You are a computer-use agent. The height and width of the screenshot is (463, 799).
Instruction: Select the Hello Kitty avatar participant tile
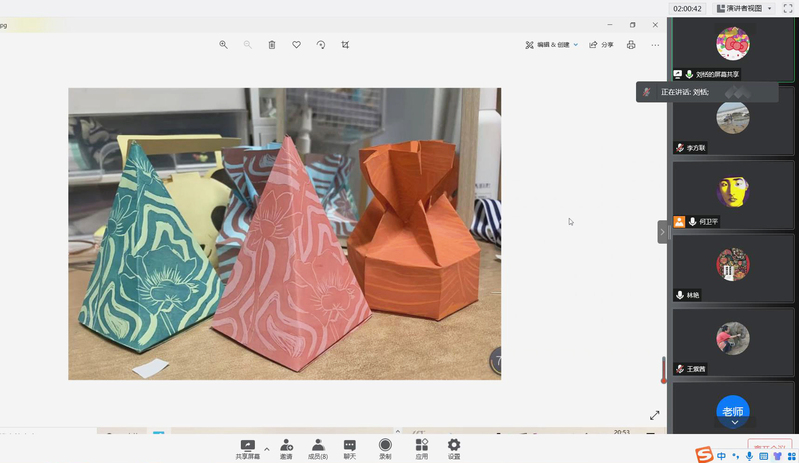[x=733, y=44]
